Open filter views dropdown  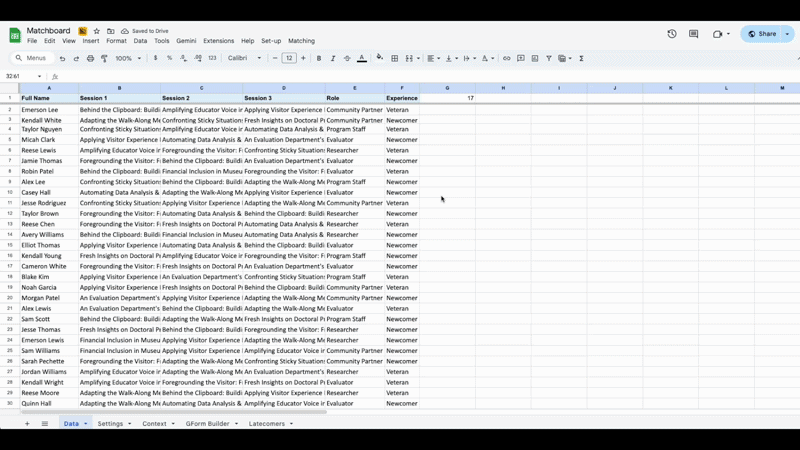[565, 58]
